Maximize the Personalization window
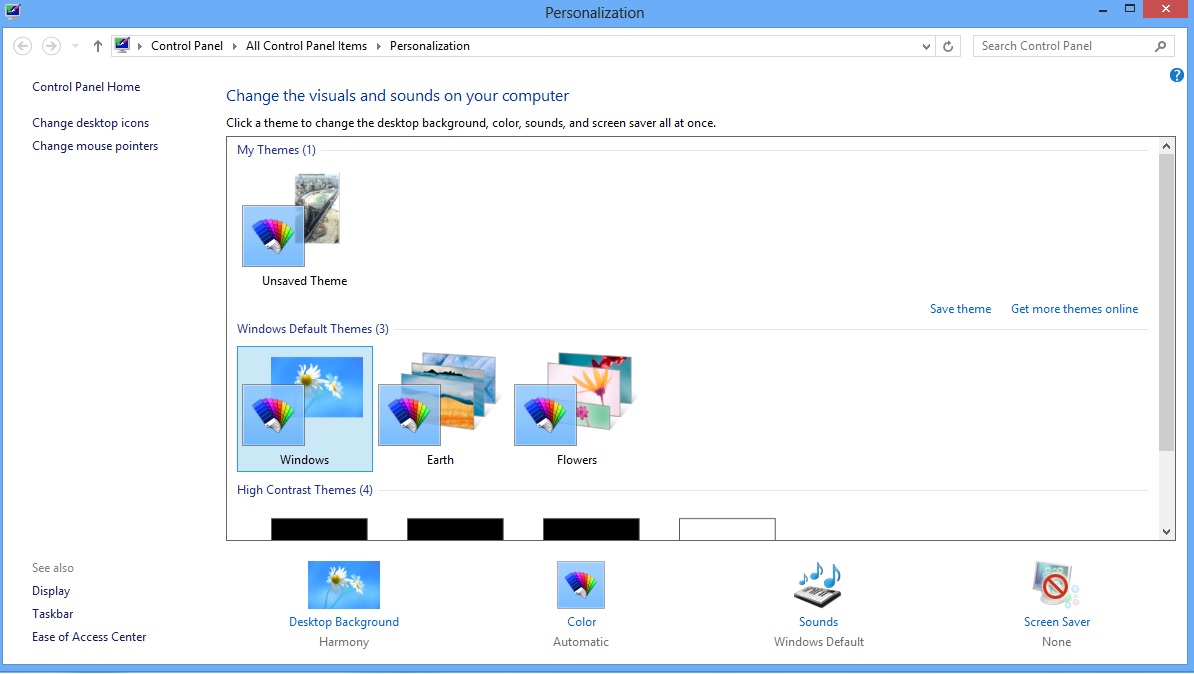This screenshot has height=674, width=1194. tap(1129, 10)
